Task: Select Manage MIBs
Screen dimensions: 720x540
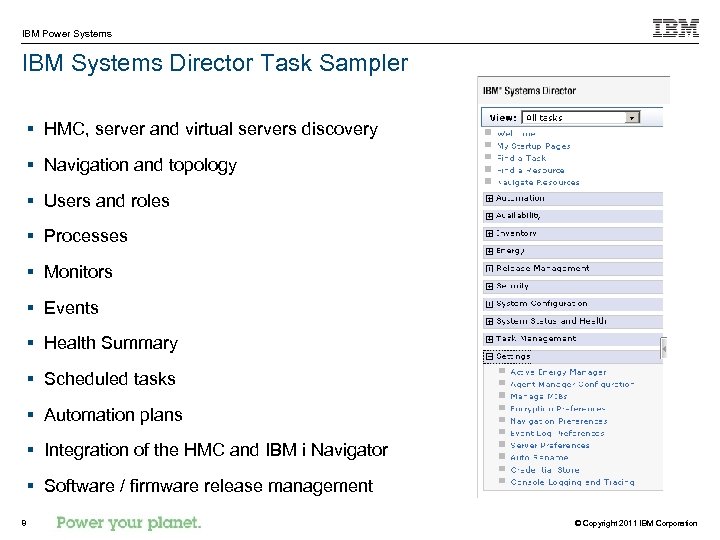Action: pos(539,396)
